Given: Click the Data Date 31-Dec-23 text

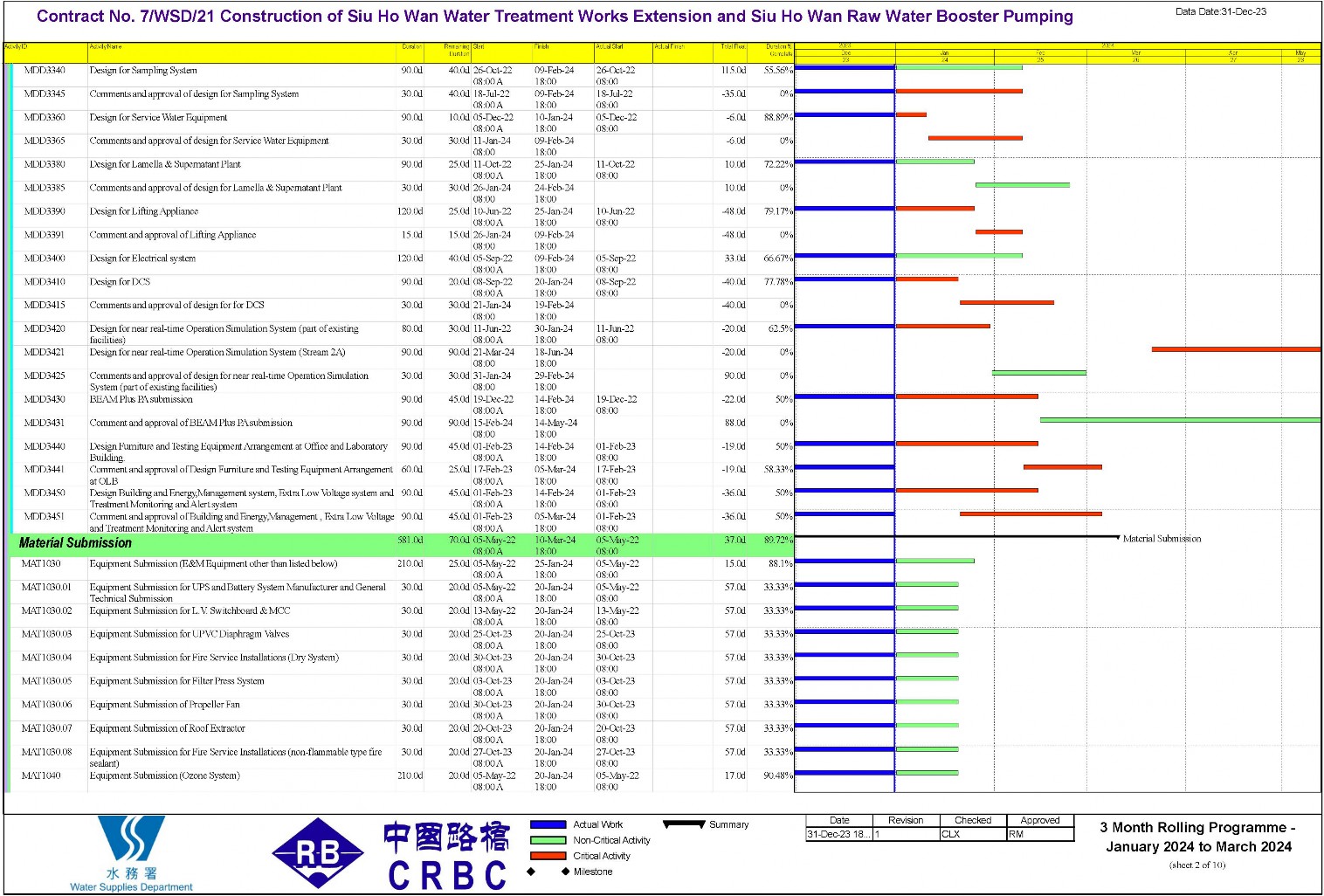Looking at the screenshot, I should pyautogui.click(x=1220, y=11).
